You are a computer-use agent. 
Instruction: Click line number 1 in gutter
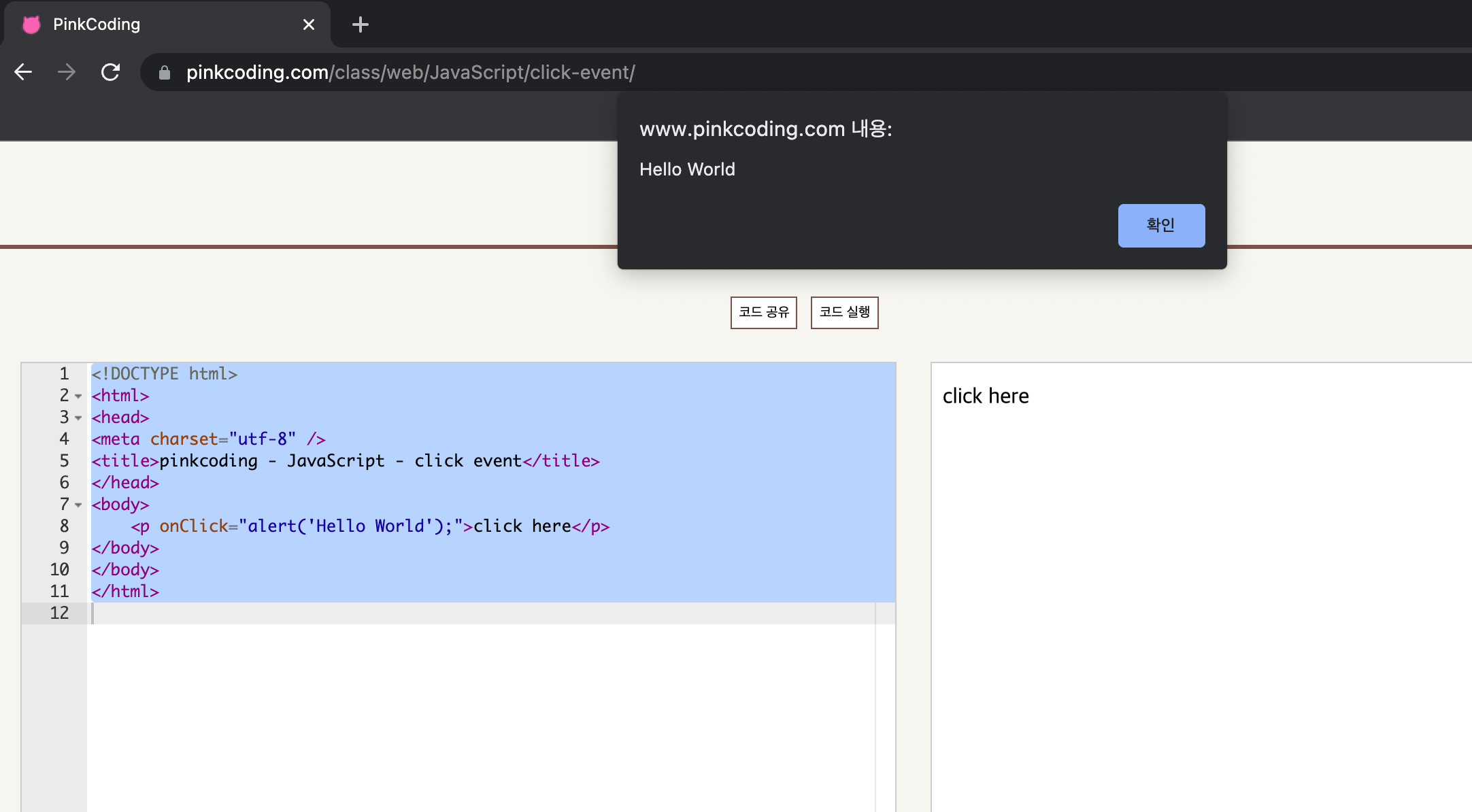click(x=64, y=374)
